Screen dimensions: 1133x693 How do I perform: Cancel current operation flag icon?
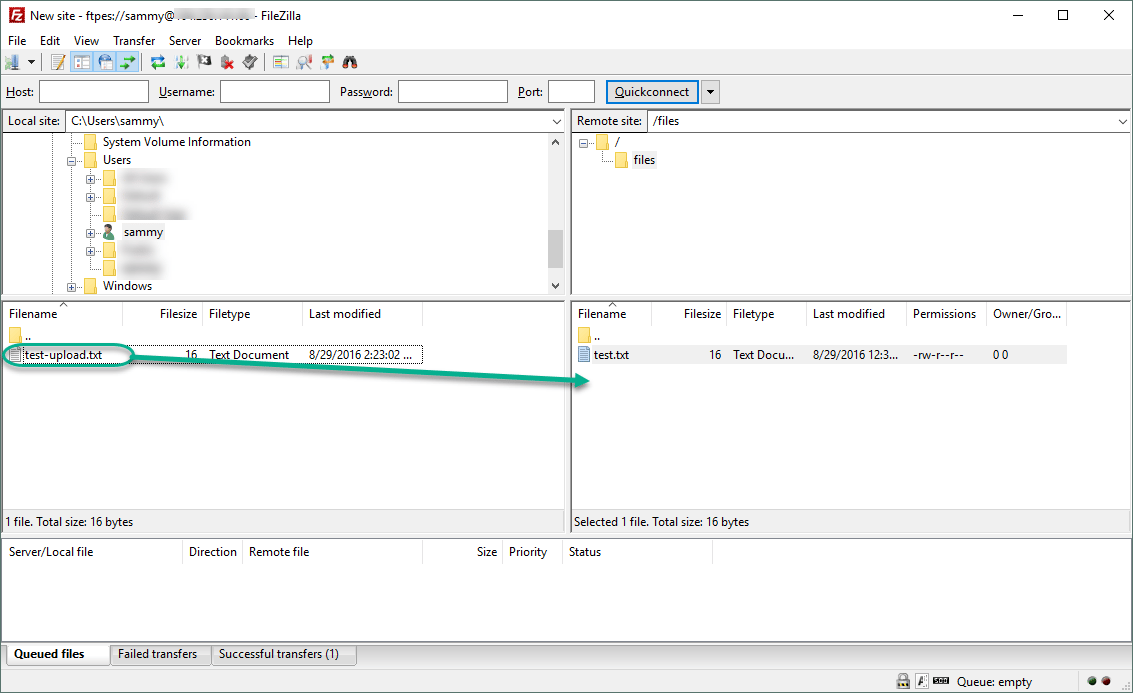click(204, 63)
